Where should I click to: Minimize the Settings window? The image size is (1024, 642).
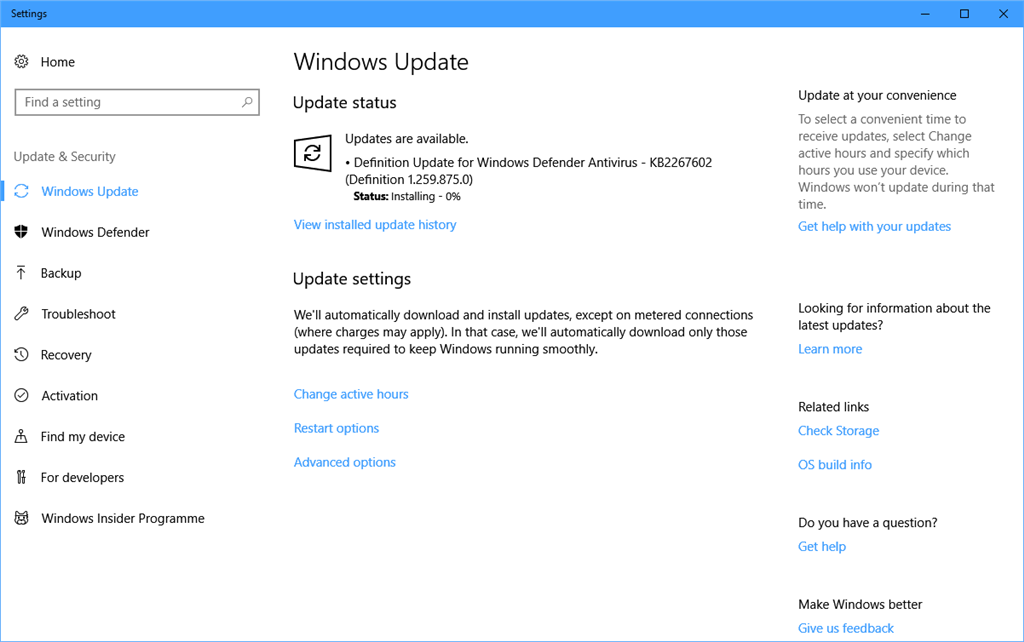(925, 14)
